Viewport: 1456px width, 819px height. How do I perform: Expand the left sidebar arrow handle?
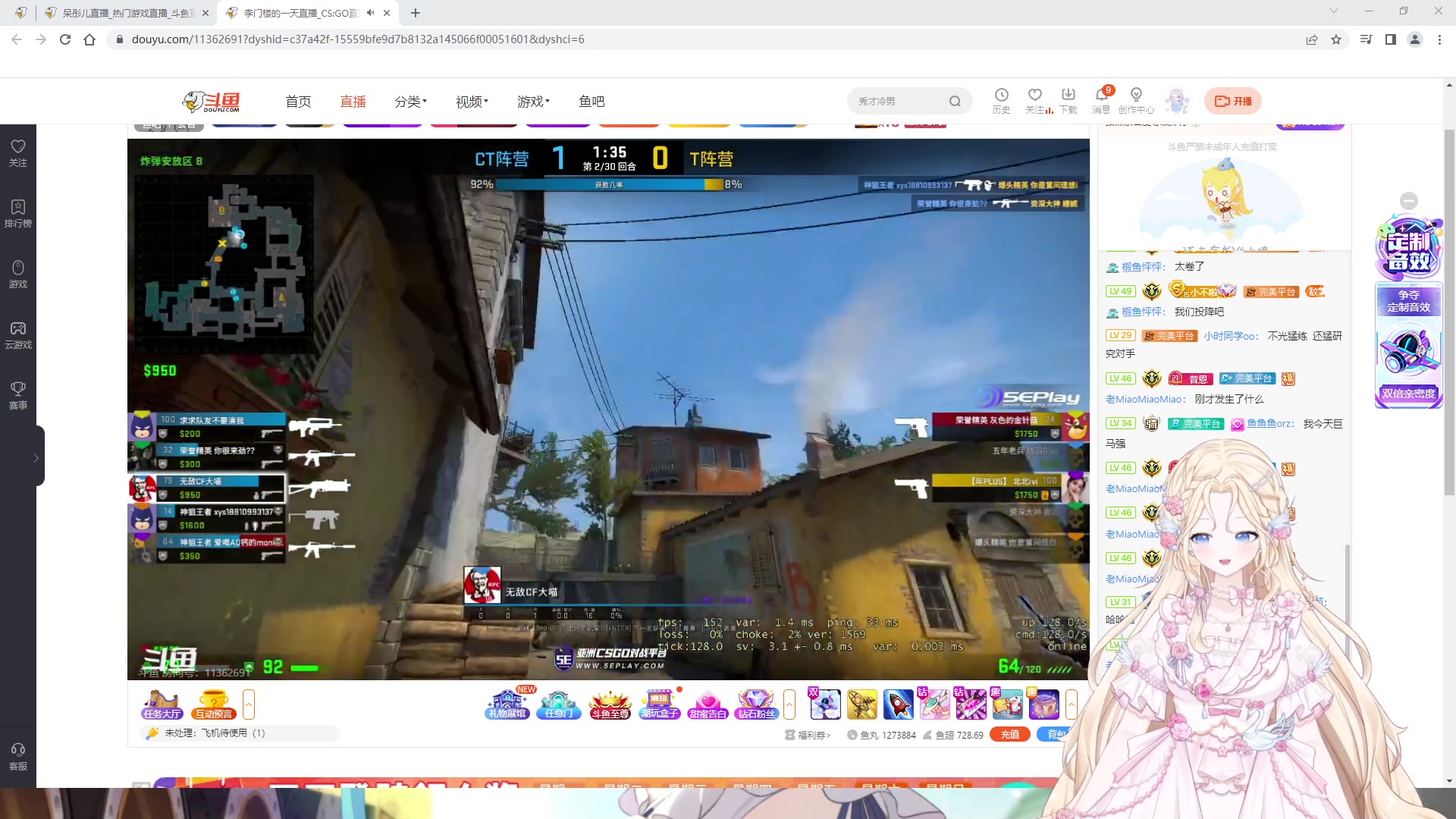[x=36, y=457]
